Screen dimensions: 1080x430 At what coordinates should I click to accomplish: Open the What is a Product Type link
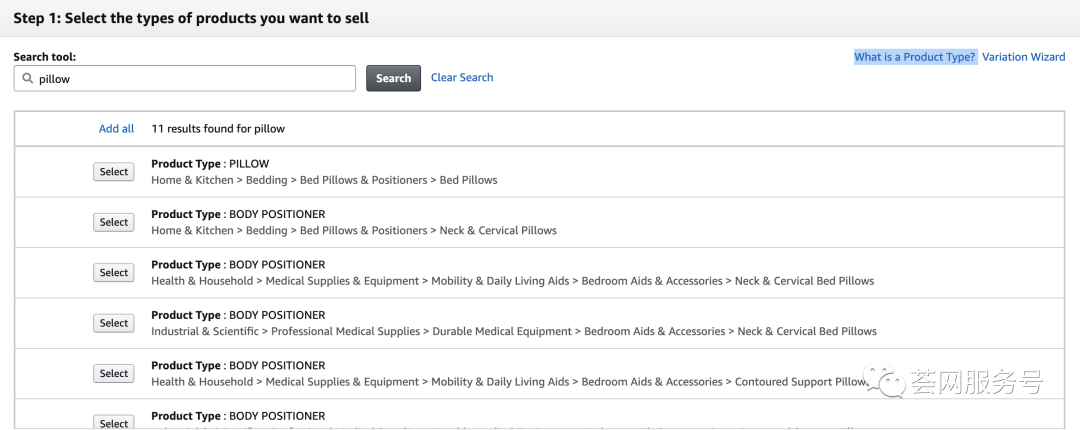click(914, 57)
